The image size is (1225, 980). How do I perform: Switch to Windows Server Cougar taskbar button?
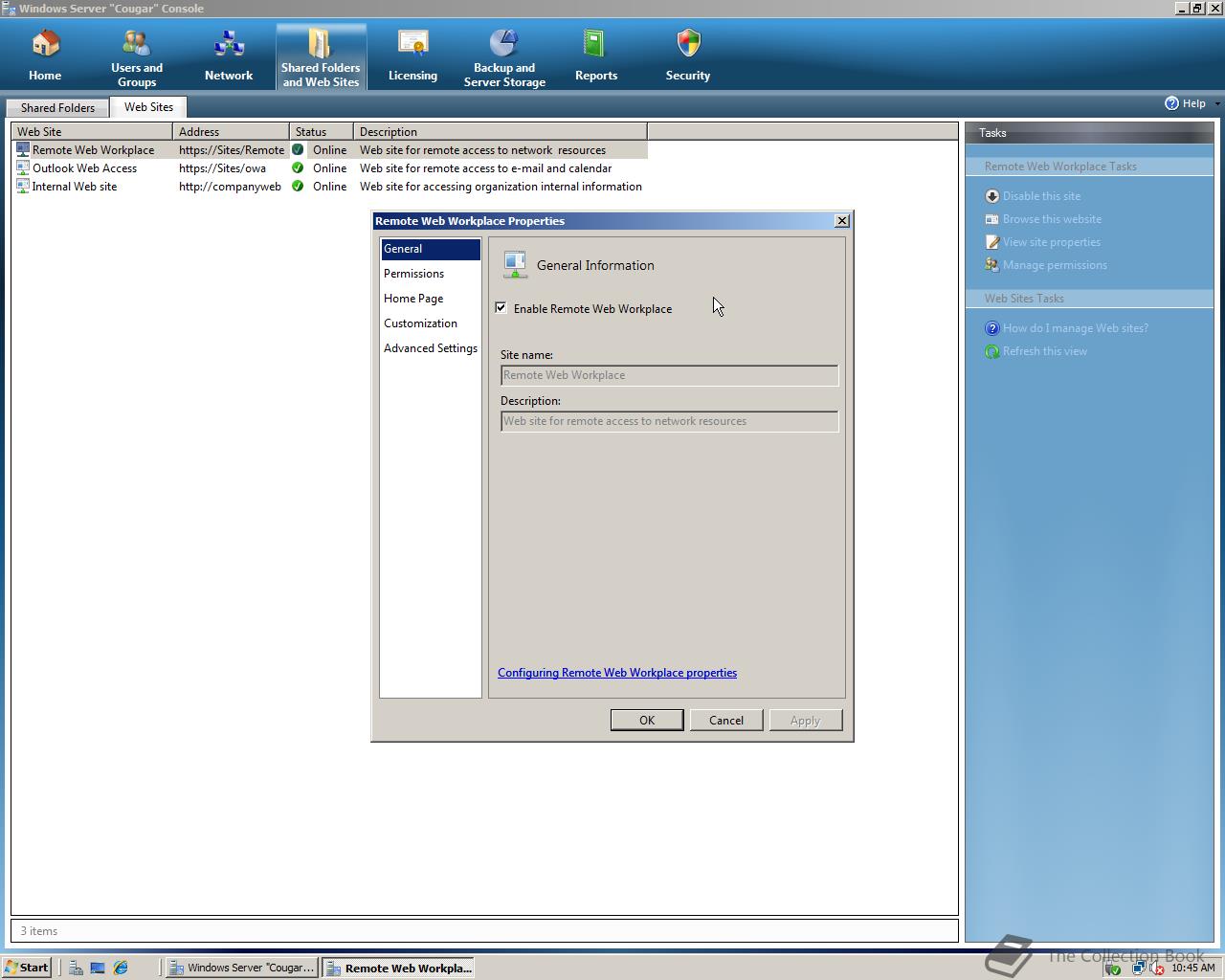click(242, 968)
